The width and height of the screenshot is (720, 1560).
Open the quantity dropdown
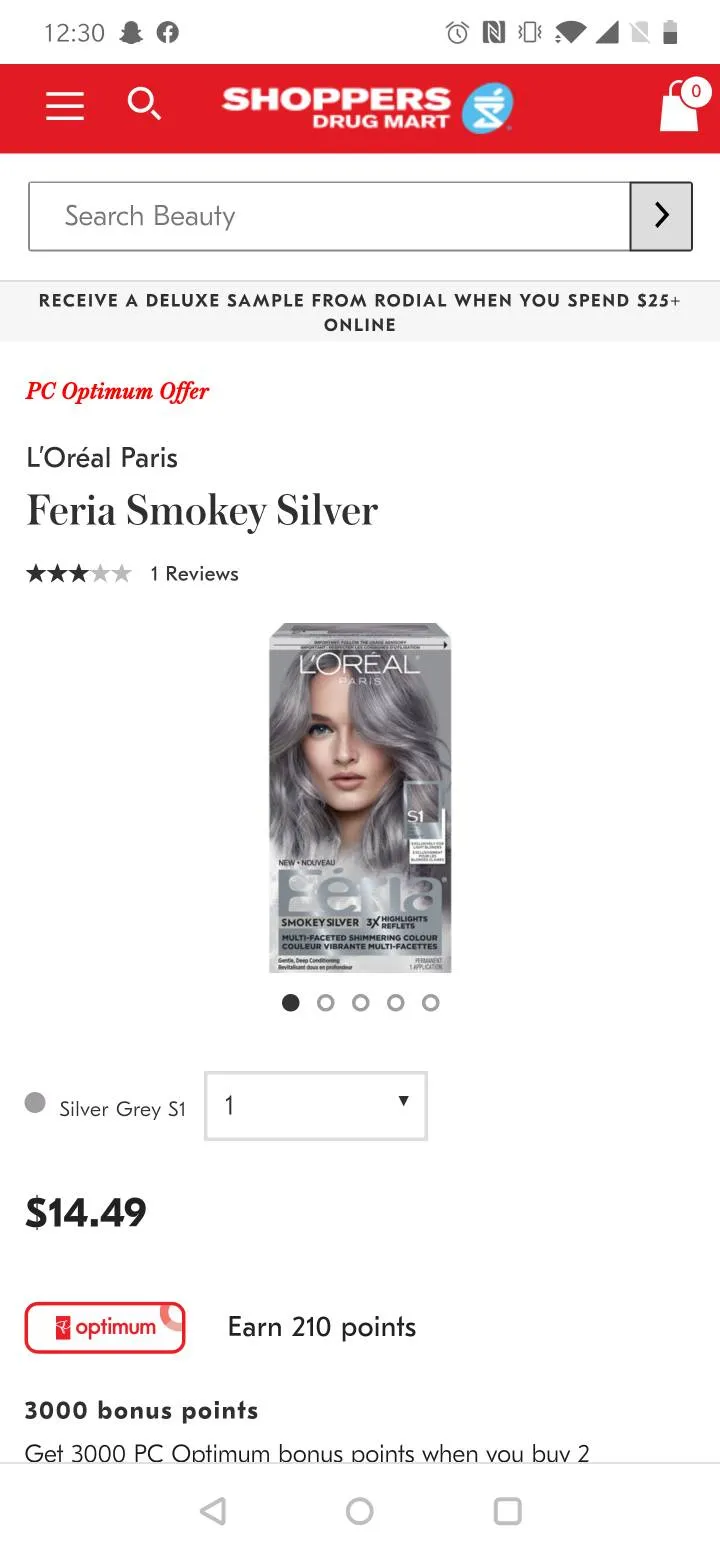click(x=316, y=1106)
